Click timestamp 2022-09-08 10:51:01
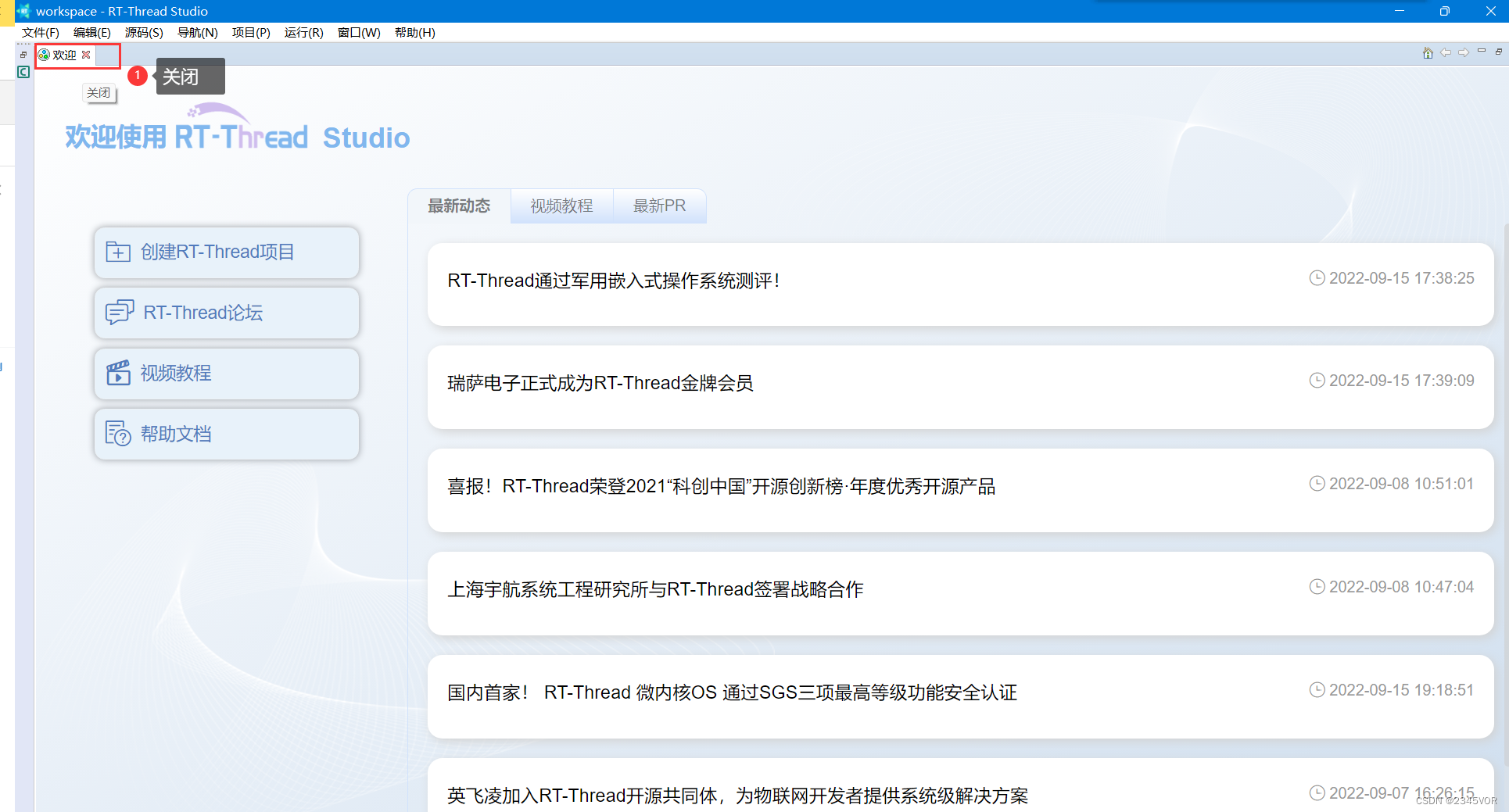The width and height of the screenshot is (1509, 812). pyautogui.click(x=1401, y=484)
